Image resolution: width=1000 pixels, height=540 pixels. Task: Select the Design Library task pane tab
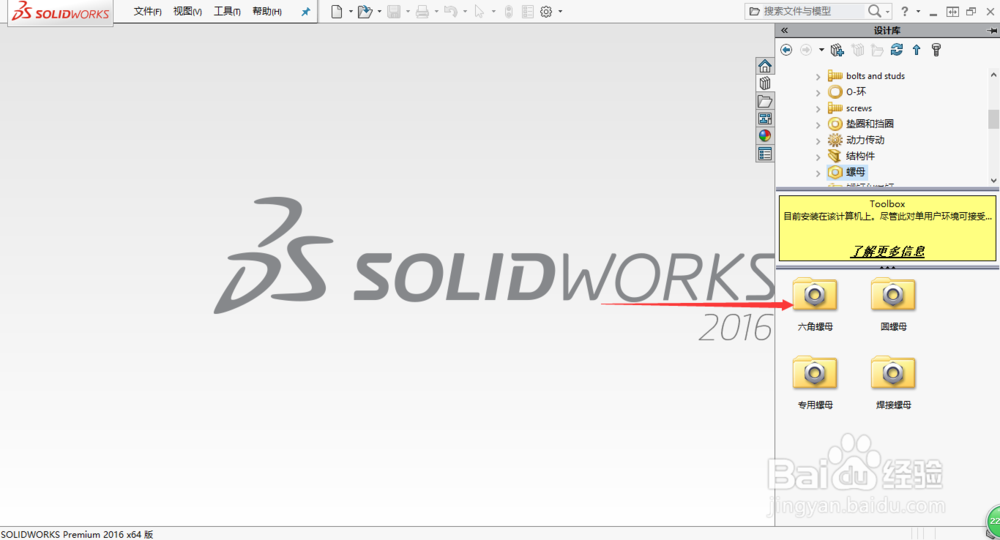click(x=765, y=84)
